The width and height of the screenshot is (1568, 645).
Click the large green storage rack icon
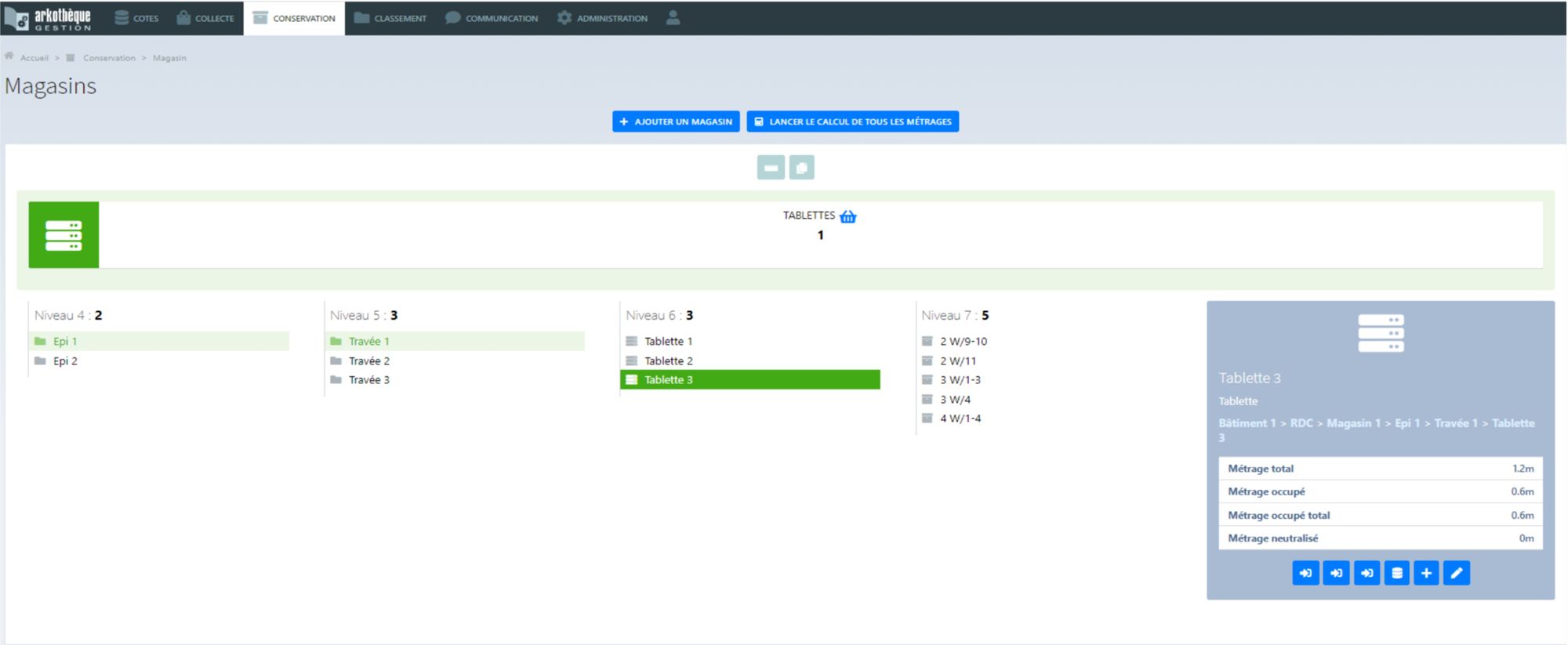click(x=64, y=235)
